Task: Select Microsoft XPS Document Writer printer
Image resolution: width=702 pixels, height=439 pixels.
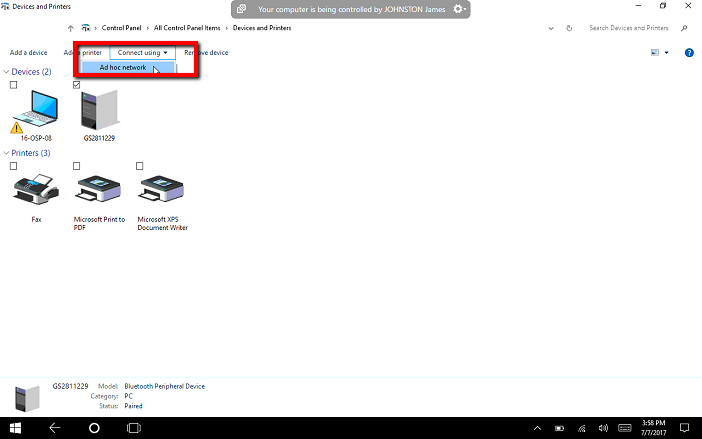Action: [x=162, y=190]
